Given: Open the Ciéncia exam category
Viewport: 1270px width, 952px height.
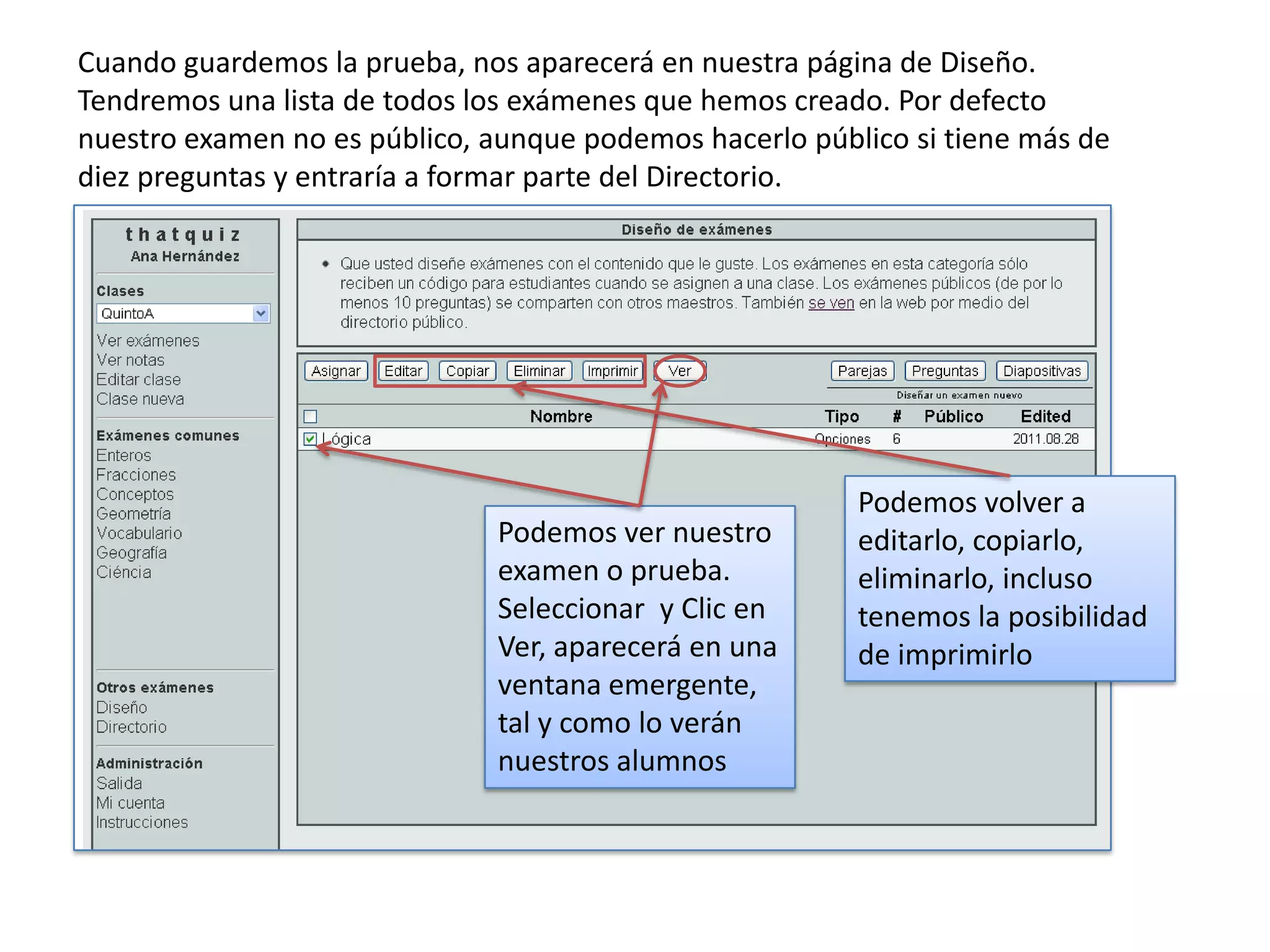Looking at the screenshot, I should coord(124,572).
